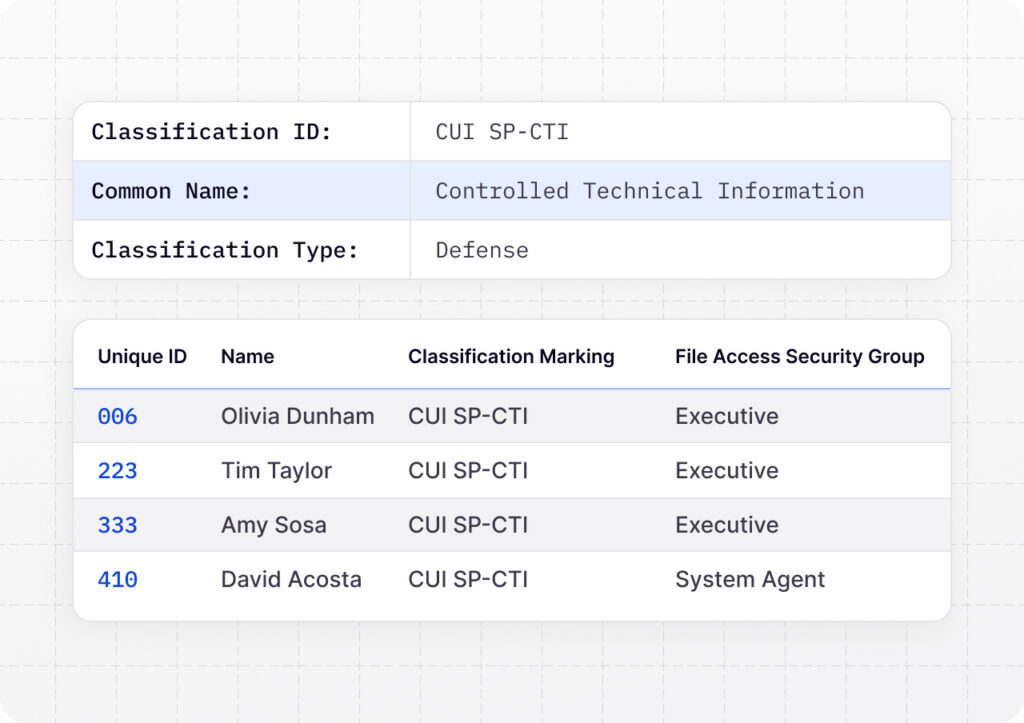
Task: Select Tim Taylor name cell
Action: (276, 471)
